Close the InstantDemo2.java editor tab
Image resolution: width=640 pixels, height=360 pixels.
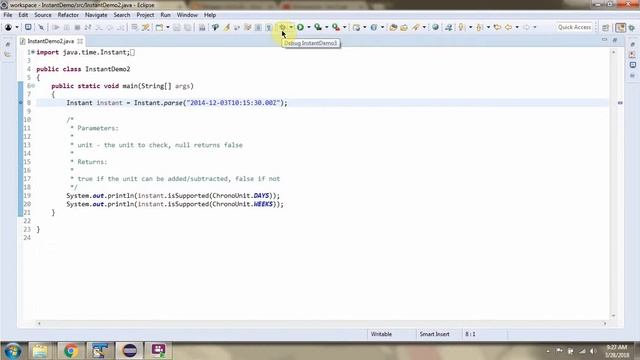(x=80, y=41)
